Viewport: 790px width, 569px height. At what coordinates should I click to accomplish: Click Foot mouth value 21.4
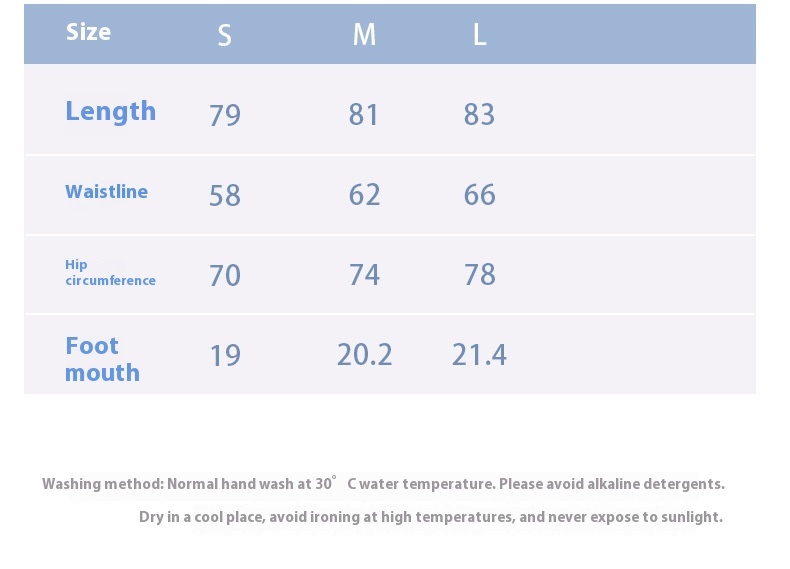coord(479,355)
